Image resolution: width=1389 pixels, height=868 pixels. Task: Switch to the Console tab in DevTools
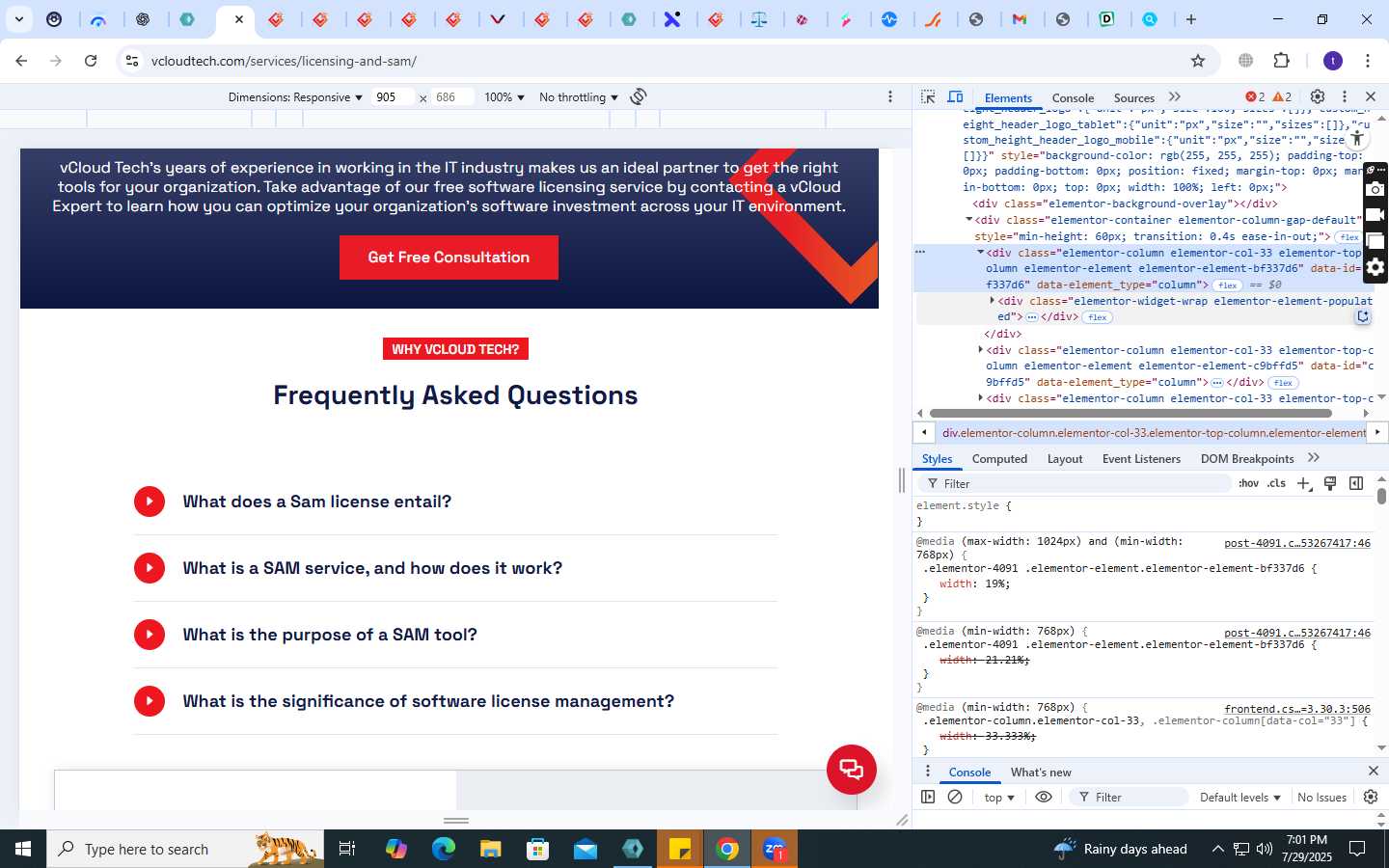click(1073, 97)
